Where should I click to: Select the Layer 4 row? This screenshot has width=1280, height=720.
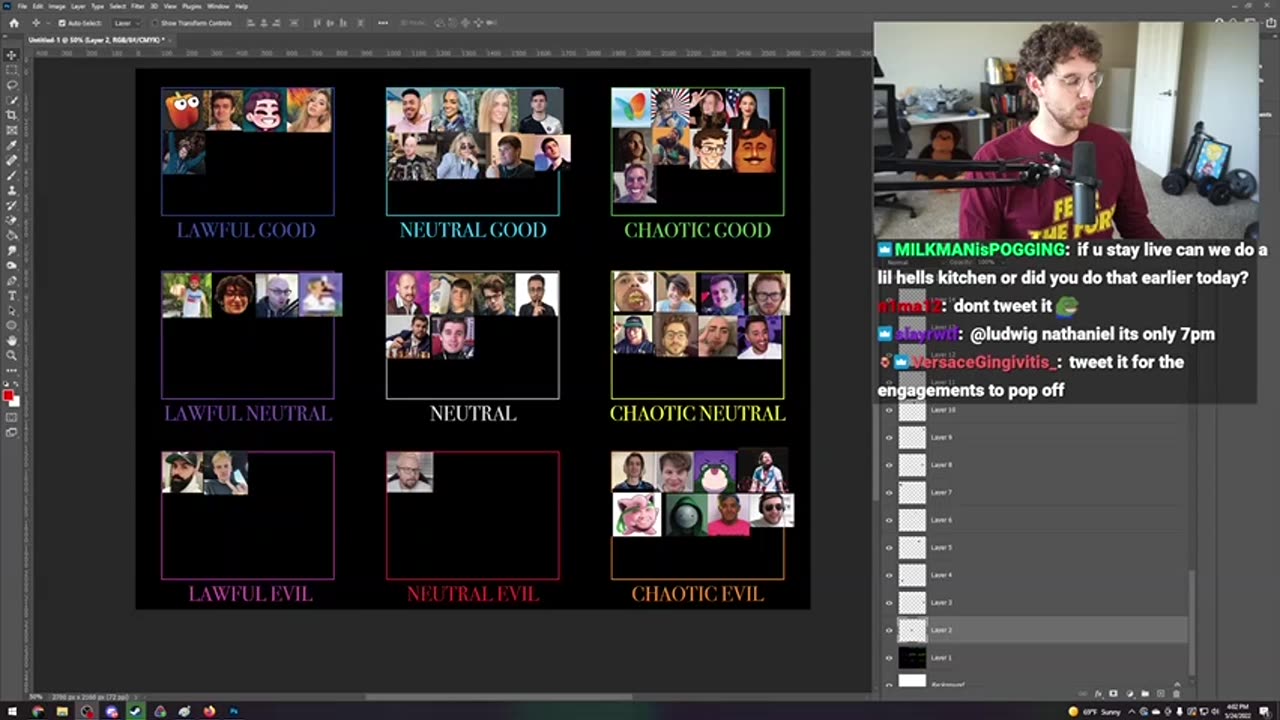coord(1035,575)
